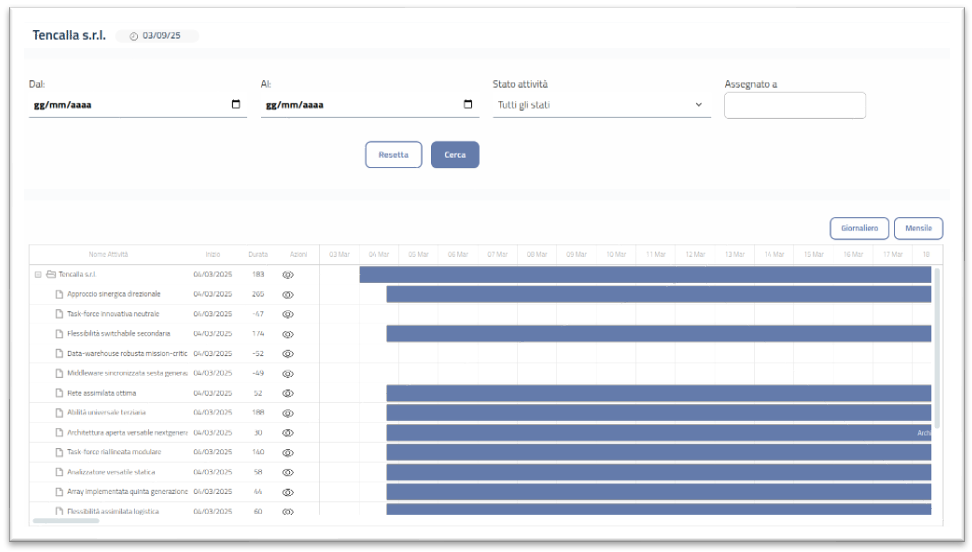
Task: Open calendar picker in the Dal date field
Action: click(x=236, y=104)
